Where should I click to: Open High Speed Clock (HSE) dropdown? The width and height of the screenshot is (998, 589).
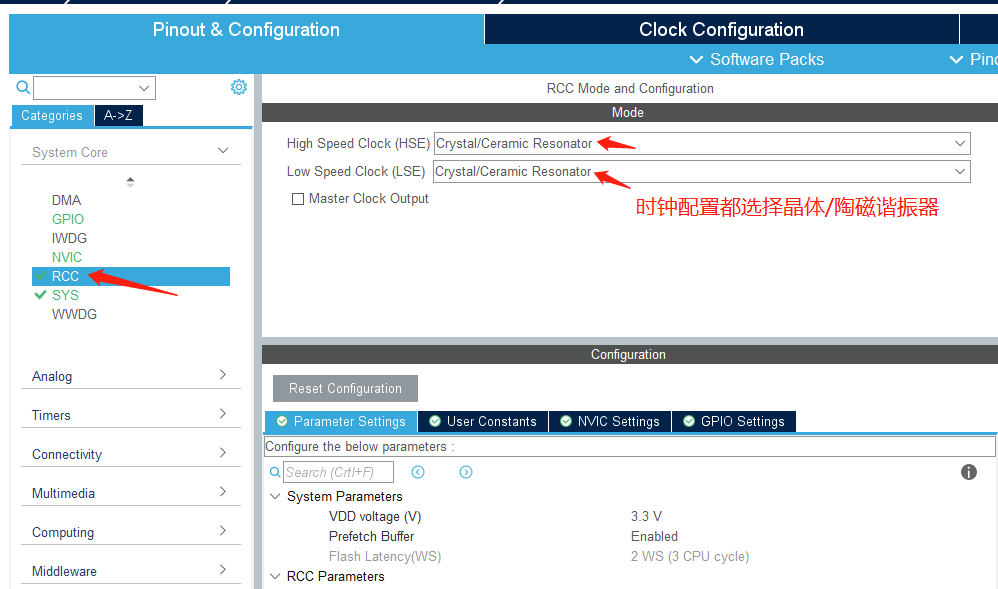702,143
